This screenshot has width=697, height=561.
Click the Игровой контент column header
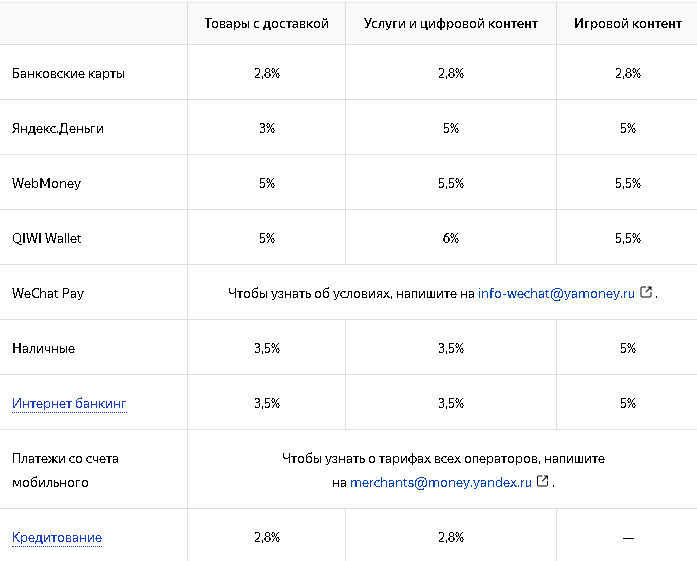[627, 23]
